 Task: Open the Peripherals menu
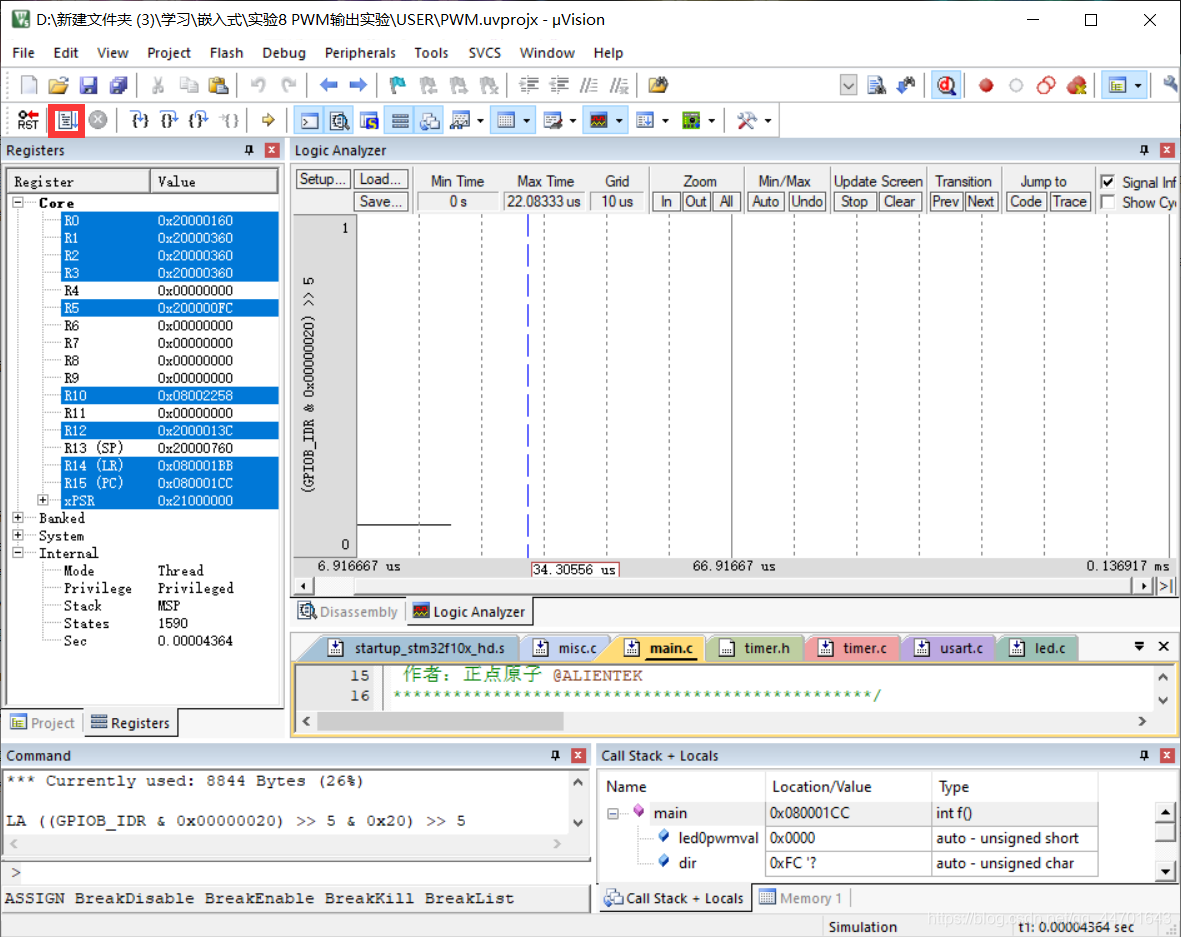tap(360, 53)
